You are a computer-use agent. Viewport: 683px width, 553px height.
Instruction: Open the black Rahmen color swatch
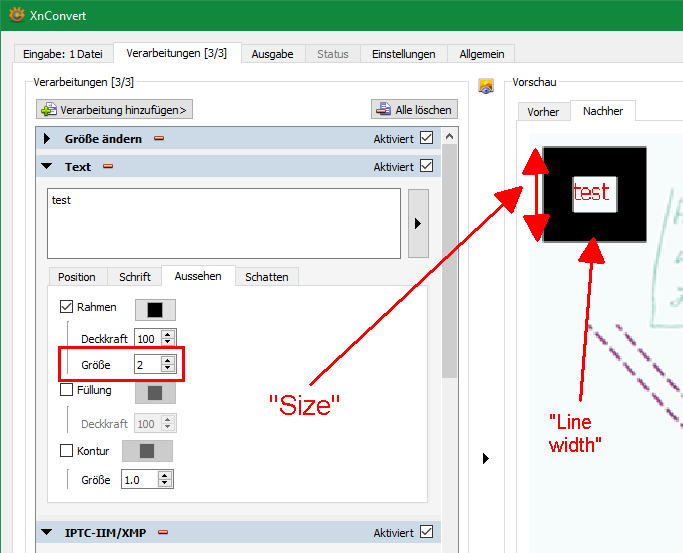click(155, 309)
